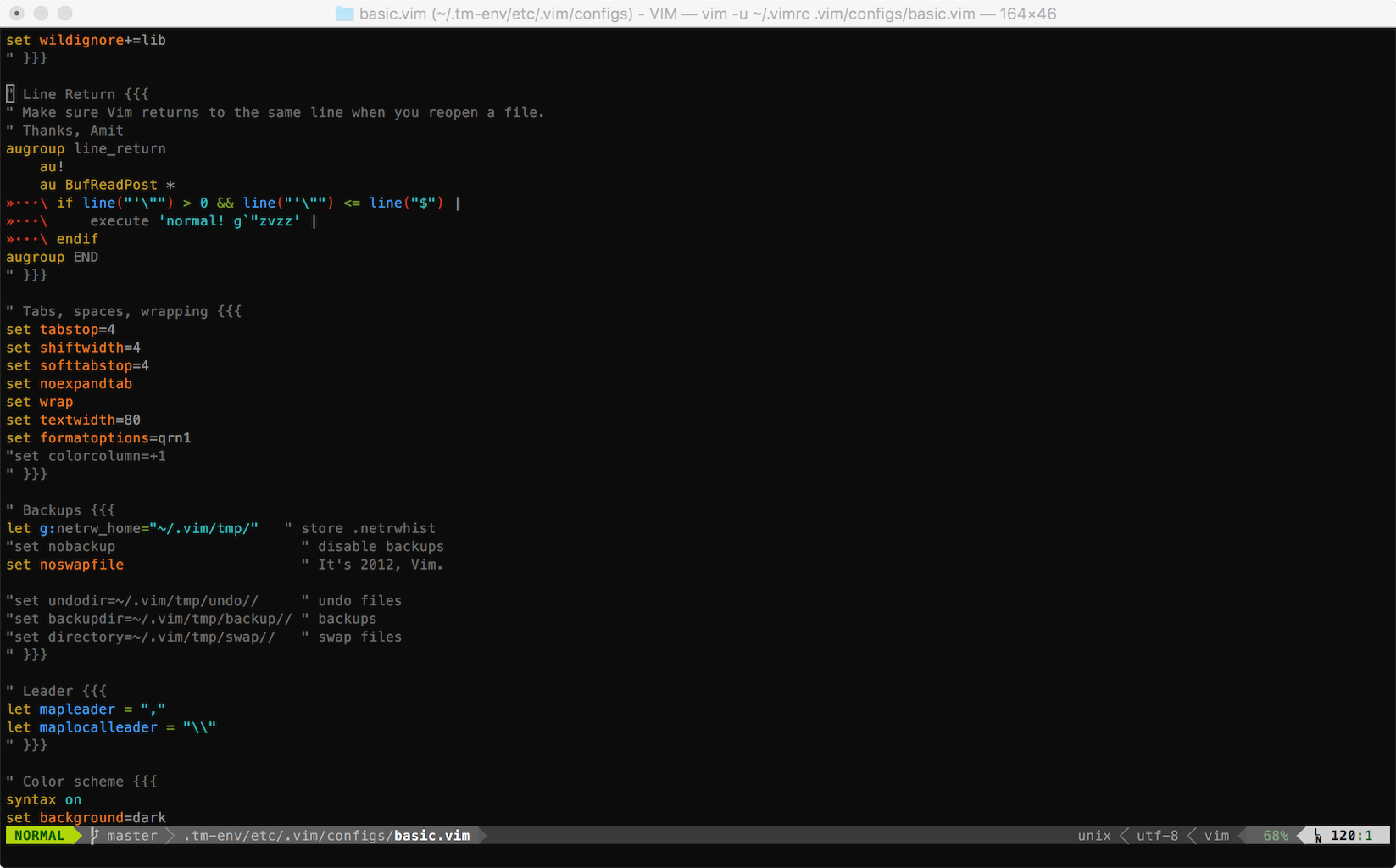The width and height of the screenshot is (1396, 868).
Task: Select the basic.vim filename in the statusline
Action: point(431,836)
